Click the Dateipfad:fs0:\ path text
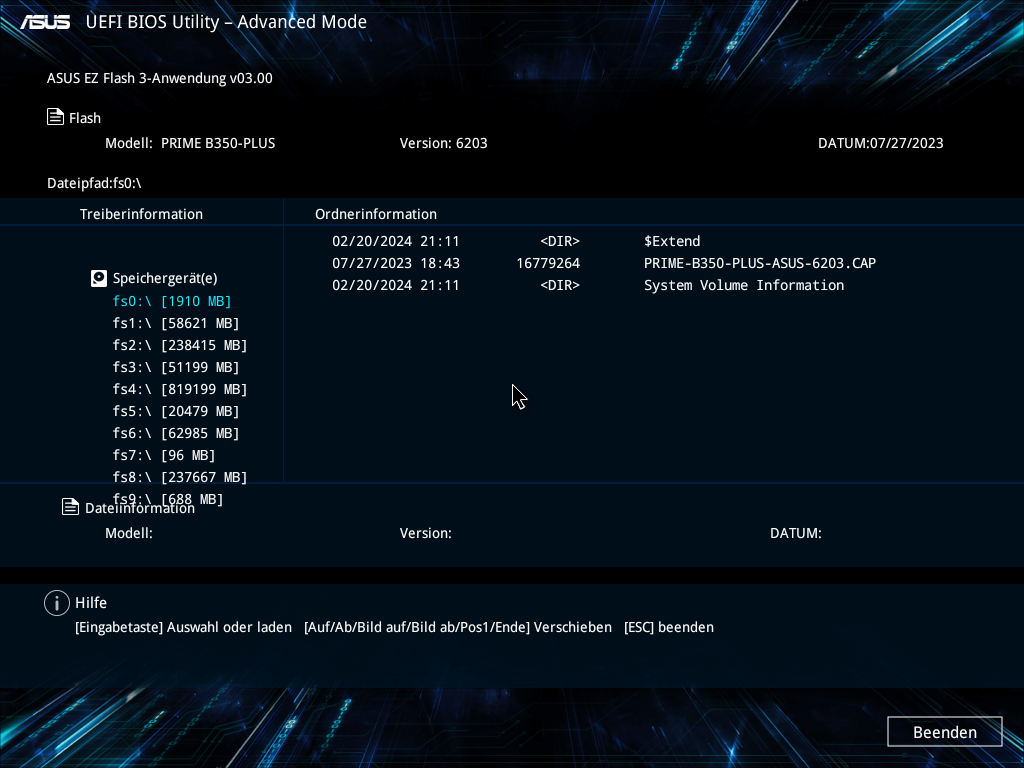The height and width of the screenshot is (768, 1024). [94, 184]
